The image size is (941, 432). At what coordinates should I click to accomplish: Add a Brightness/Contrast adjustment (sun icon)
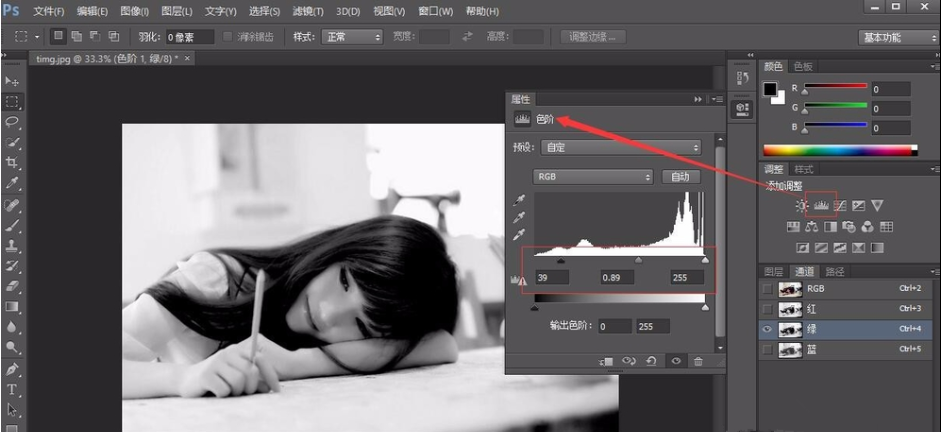(801, 205)
